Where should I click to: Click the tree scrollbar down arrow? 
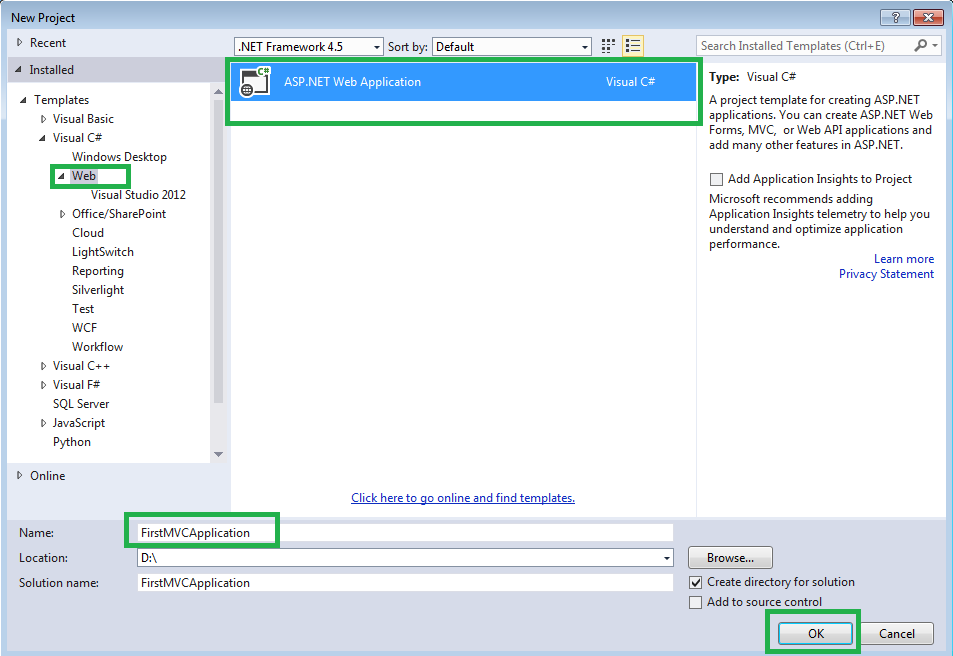click(x=218, y=455)
